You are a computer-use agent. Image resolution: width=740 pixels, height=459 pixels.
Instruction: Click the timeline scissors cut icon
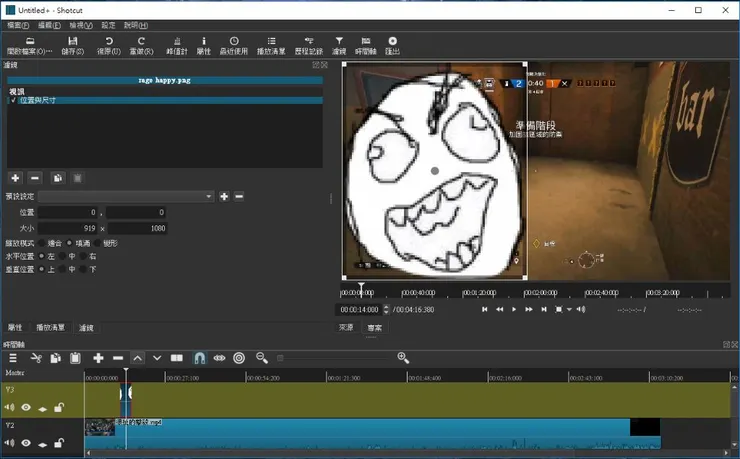tap(36, 358)
